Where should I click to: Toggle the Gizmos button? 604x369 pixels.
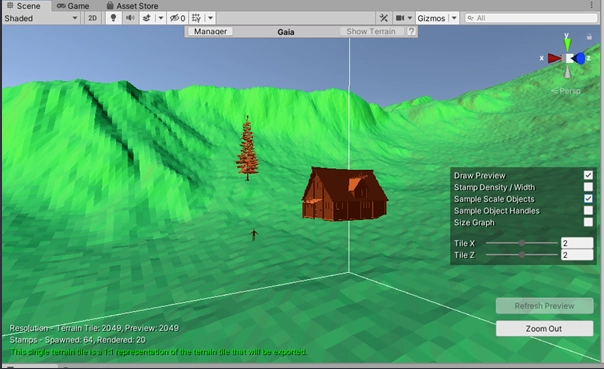431,18
